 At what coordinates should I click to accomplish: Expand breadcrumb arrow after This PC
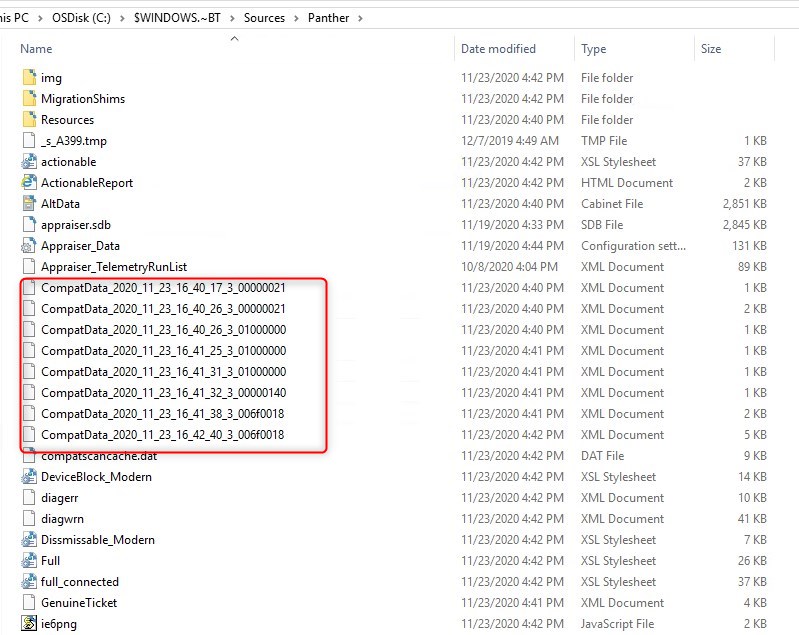pos(40,18)
